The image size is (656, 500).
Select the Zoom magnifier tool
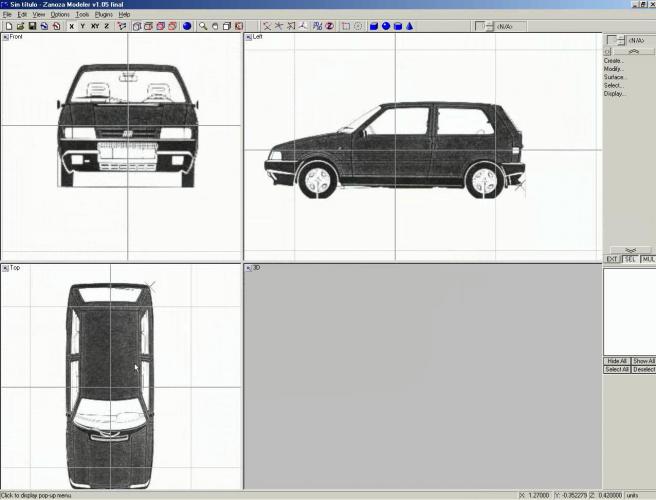point(203,26)
